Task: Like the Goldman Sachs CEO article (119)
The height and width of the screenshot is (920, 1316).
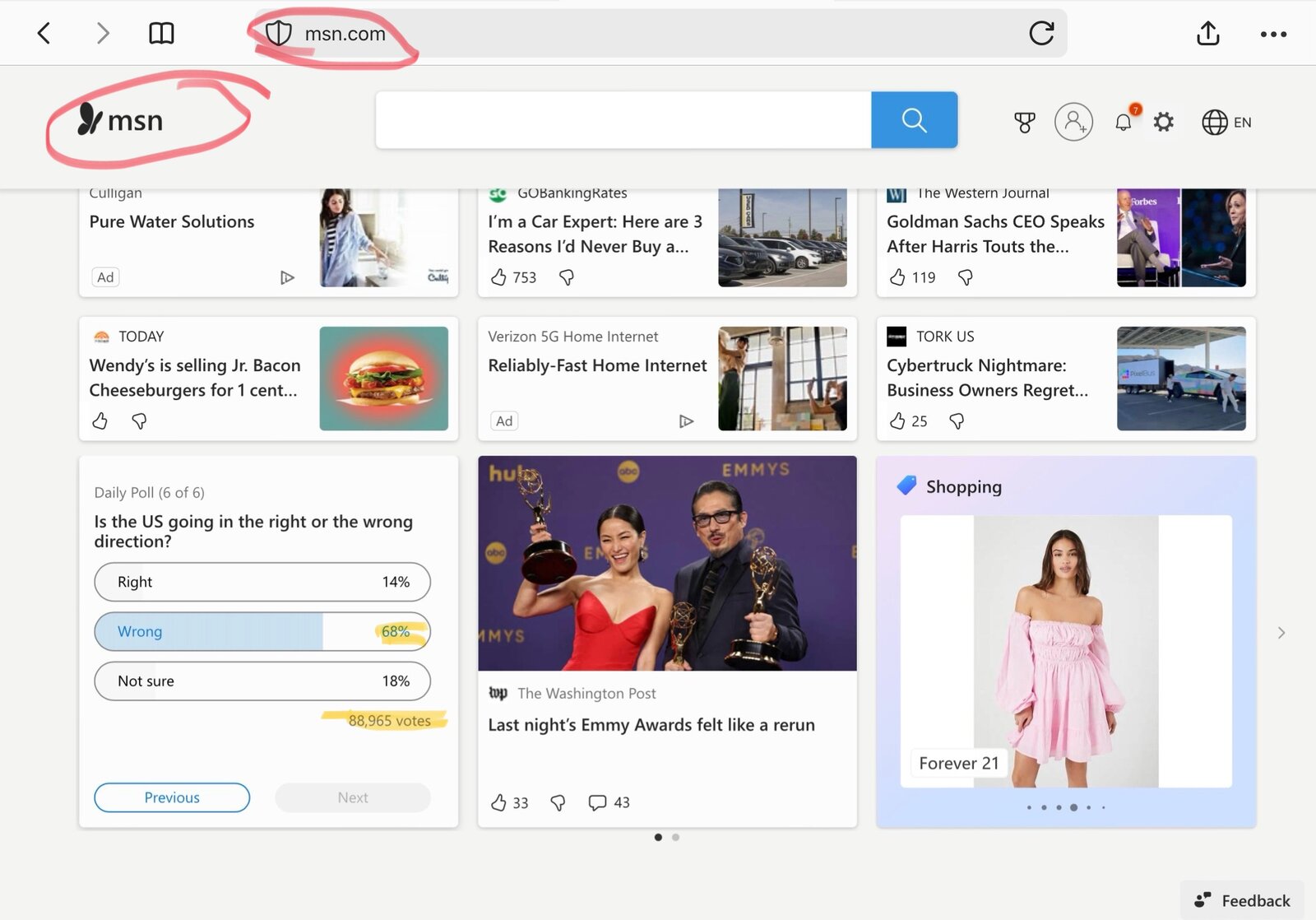Action: (x=897, y=277)
